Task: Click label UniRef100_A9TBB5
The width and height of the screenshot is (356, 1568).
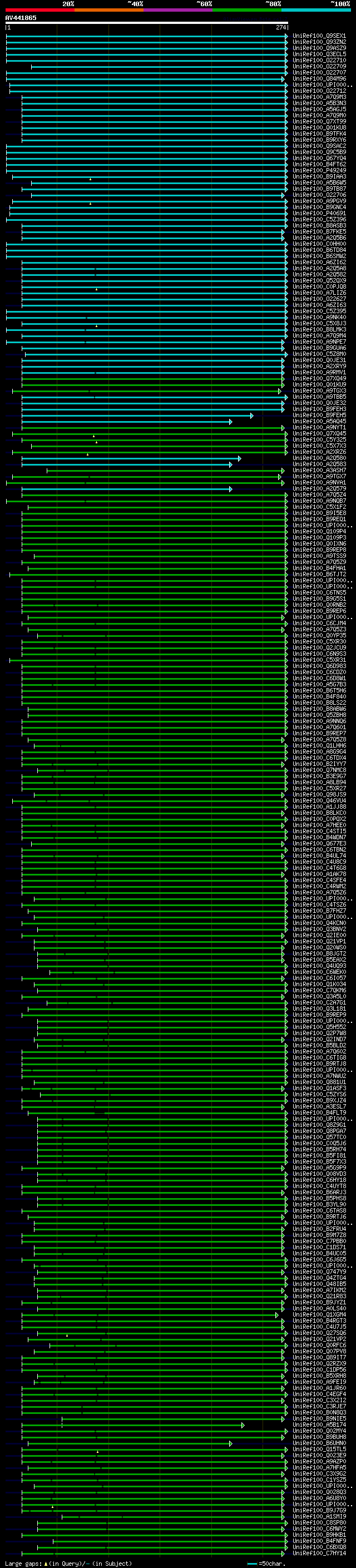Action: [x=319, y=397]
